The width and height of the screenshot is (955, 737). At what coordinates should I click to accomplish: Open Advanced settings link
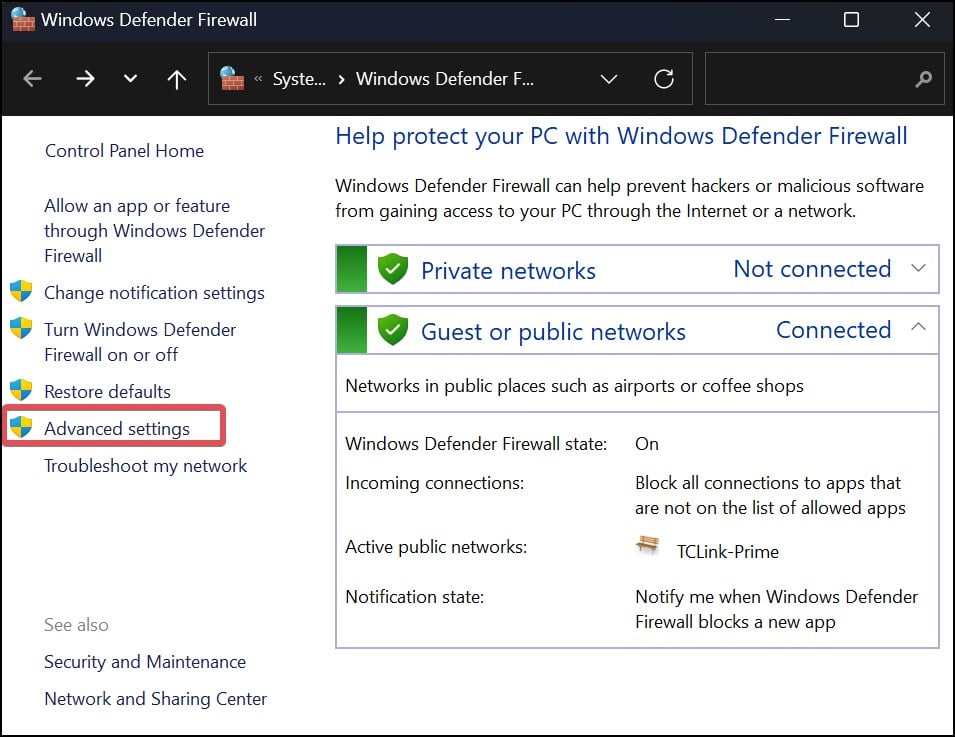(117, 429)
